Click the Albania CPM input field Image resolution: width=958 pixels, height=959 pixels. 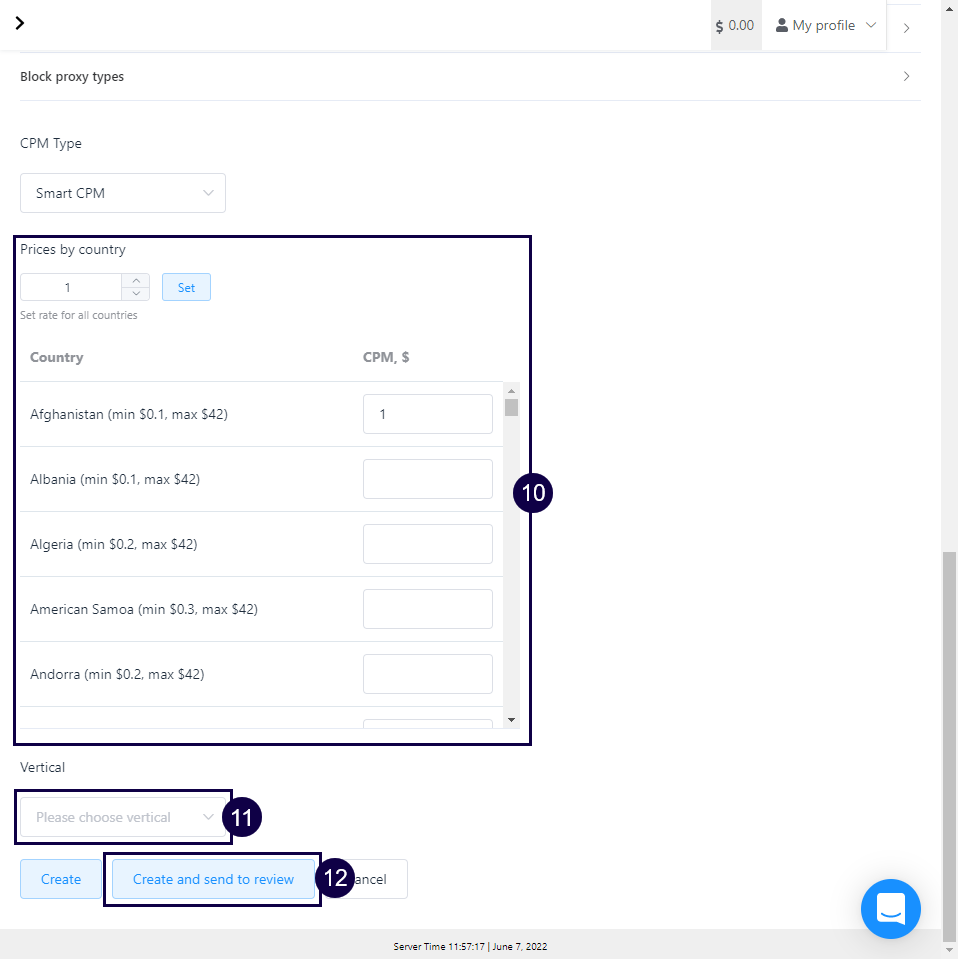point(427,479)
